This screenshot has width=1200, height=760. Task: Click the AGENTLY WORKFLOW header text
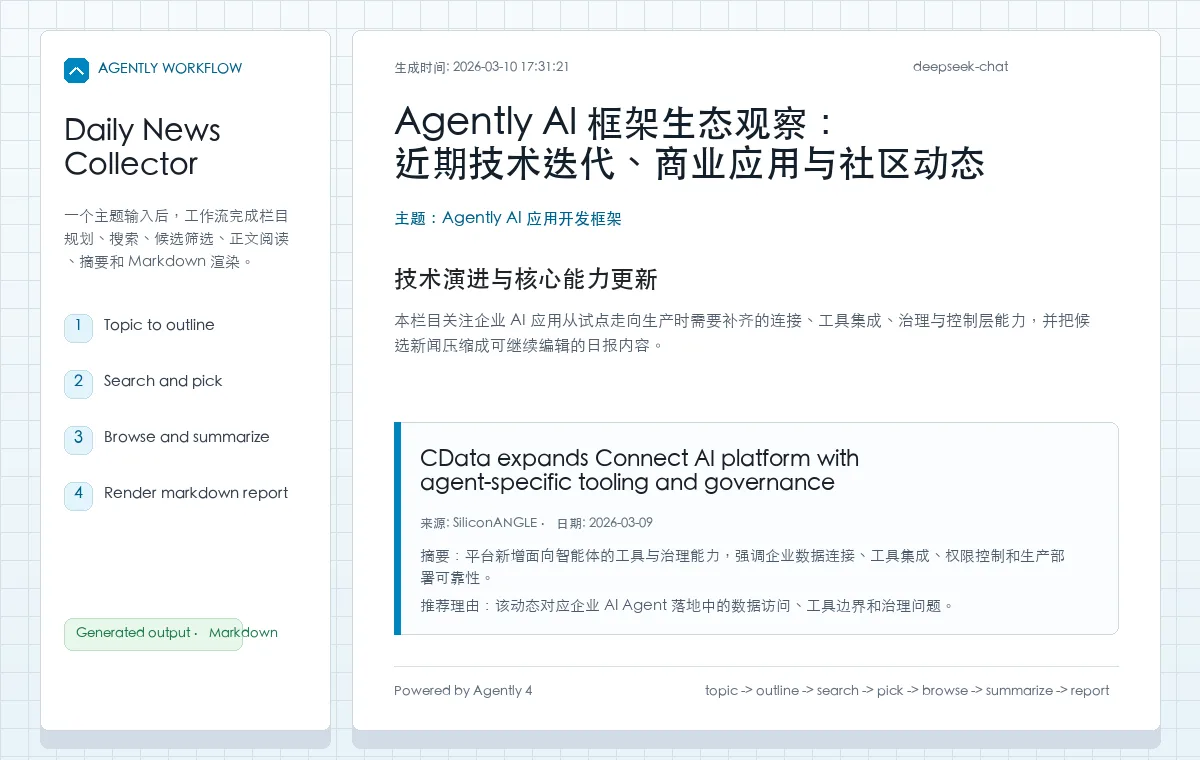pos(170,68)
